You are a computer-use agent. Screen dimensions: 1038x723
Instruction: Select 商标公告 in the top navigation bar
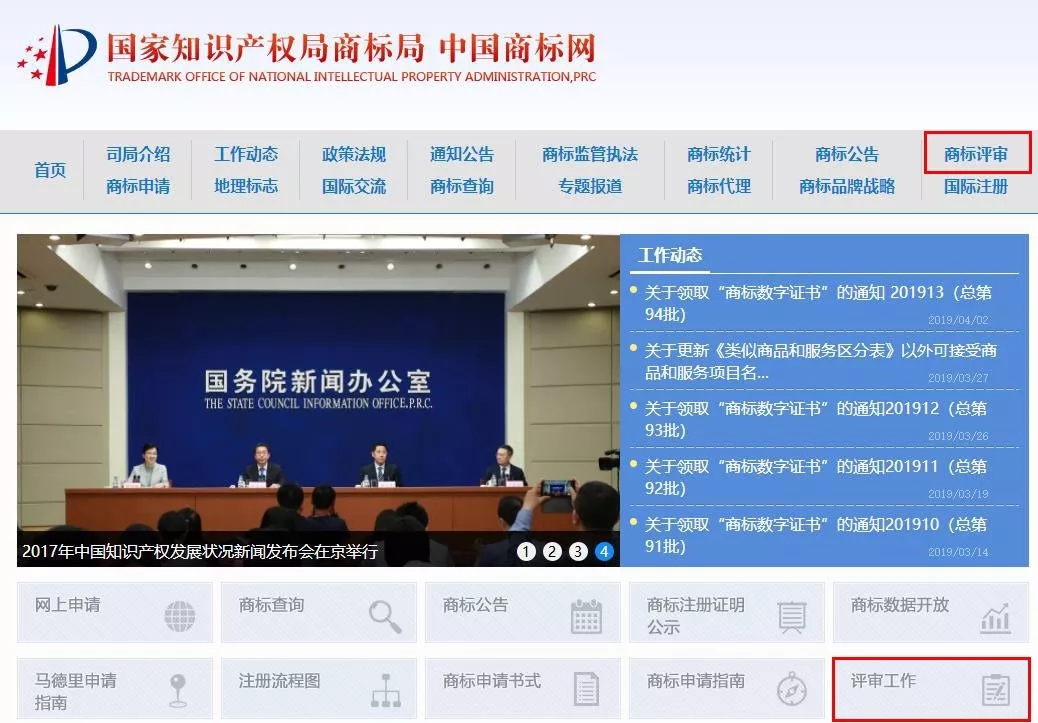click(847, 154)
